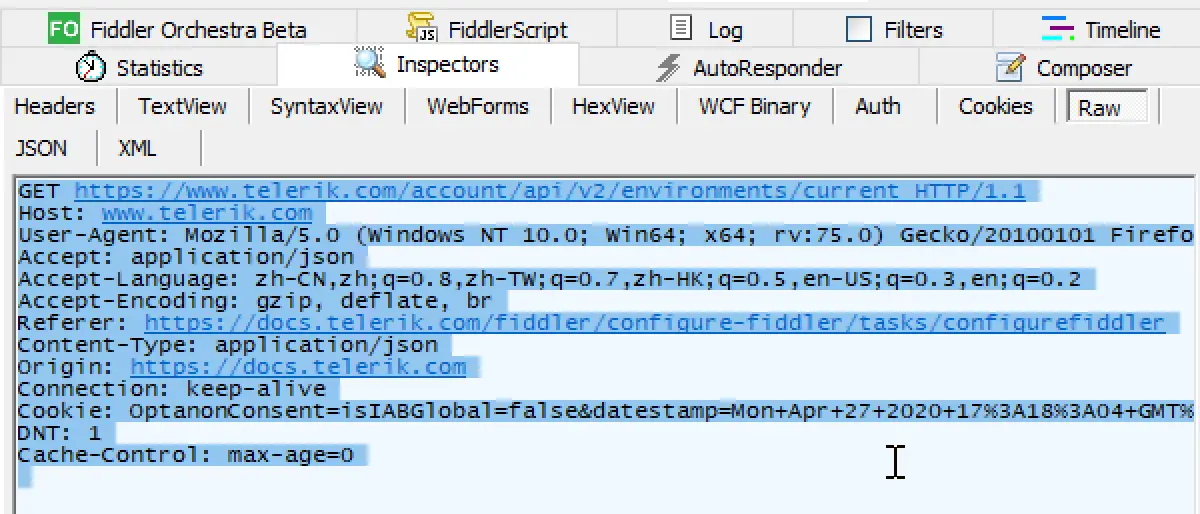Switch to the Composer tab
1200x514 pixels.
(x=1064, y=68)
